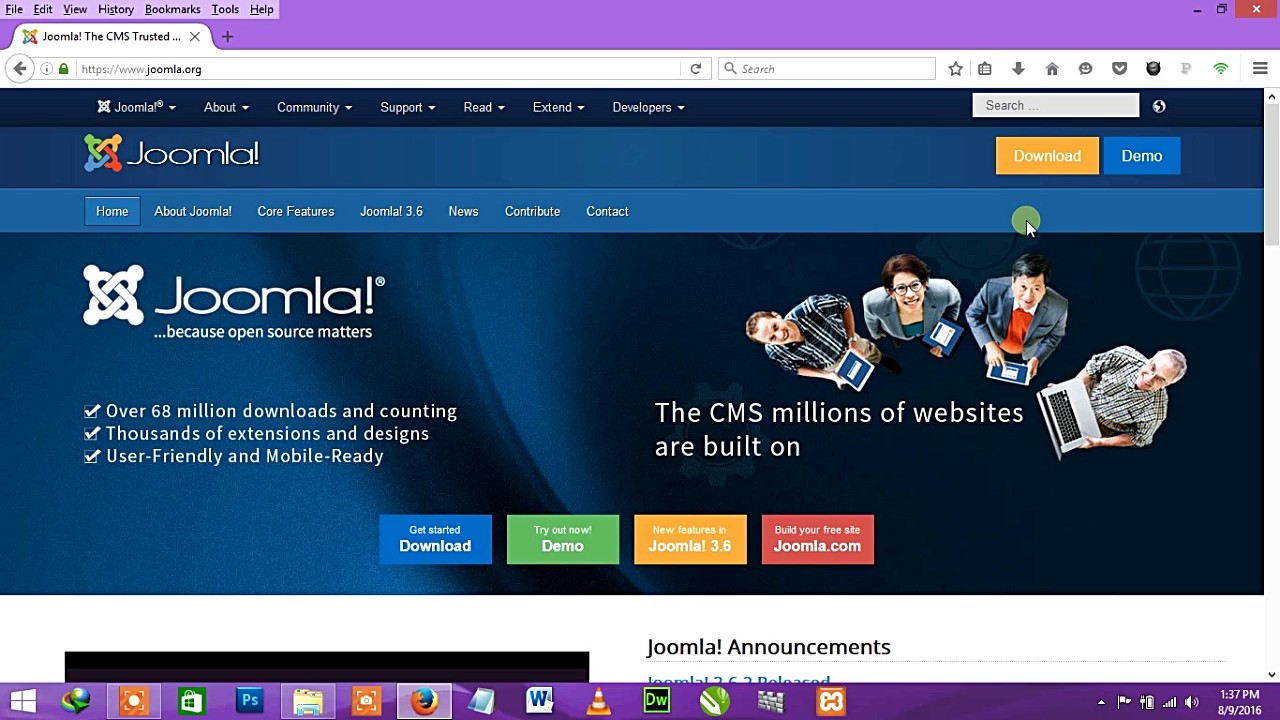The image size is (1280, 720).
Task: Go to About Joomla! page
Action: point(193,211)
